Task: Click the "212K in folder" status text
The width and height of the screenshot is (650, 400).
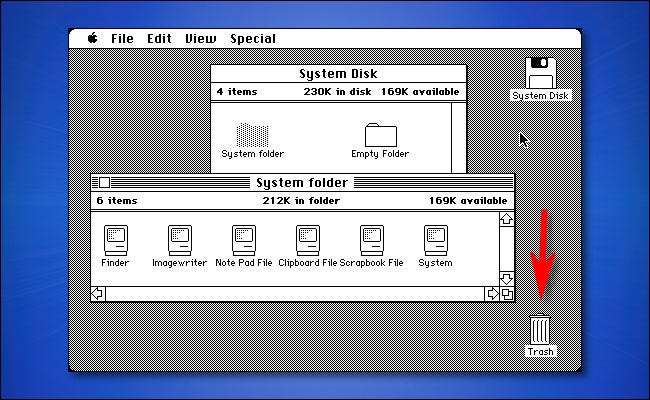Action: tap(301, 201)
